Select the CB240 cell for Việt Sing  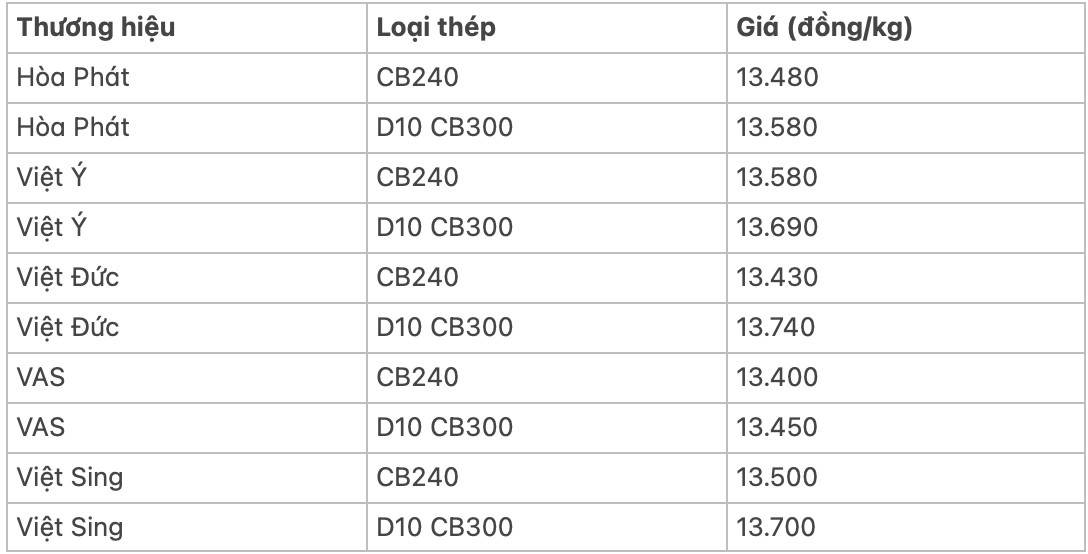[x=417, y=478]
